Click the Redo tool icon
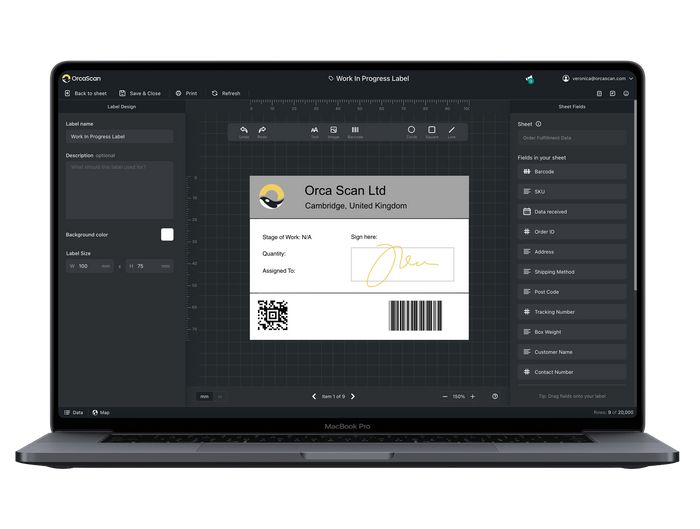The height and width of the screenshot is (529, 700). (x=262, y=130)
